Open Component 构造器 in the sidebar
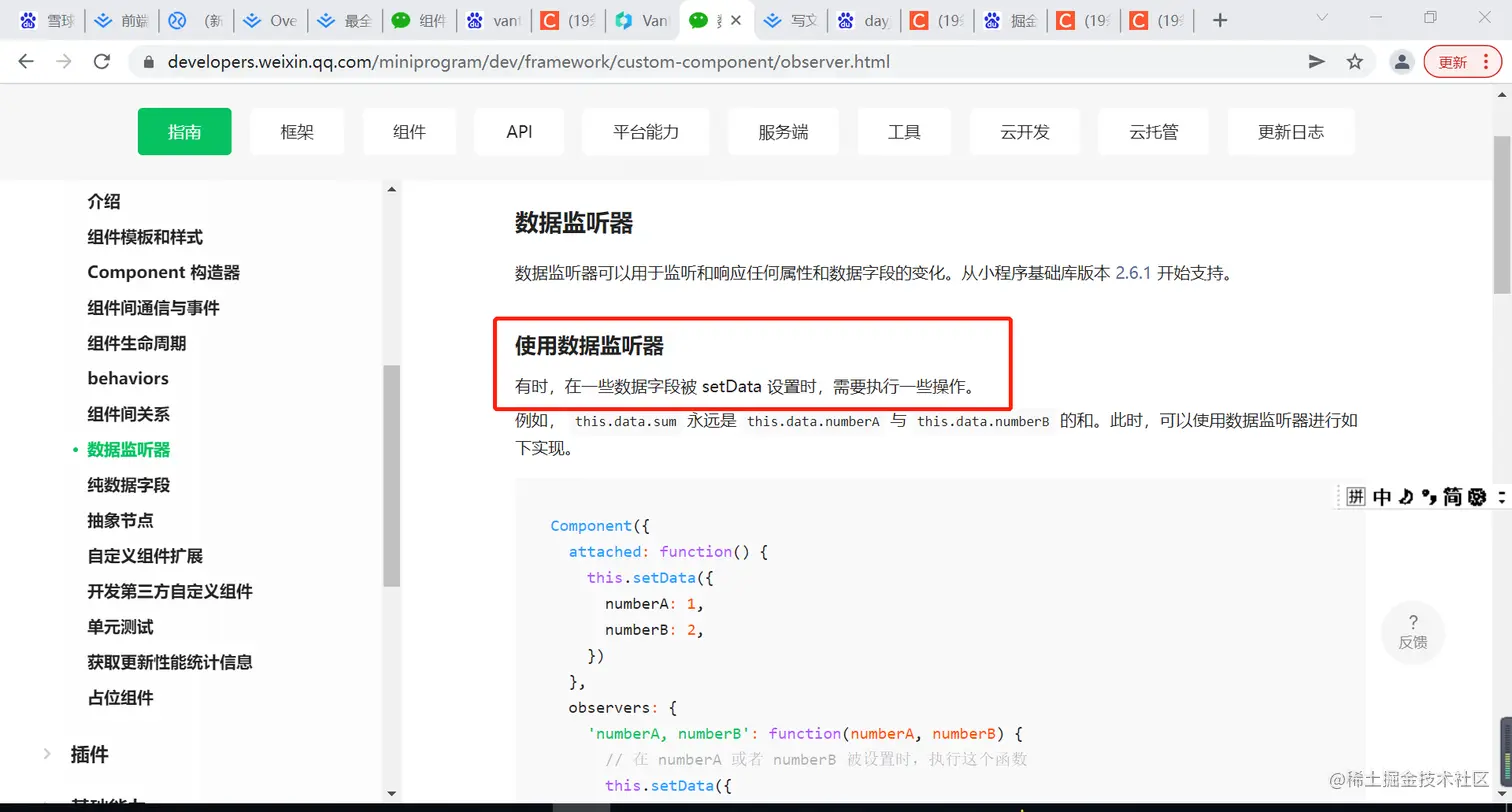 [163, 272]
